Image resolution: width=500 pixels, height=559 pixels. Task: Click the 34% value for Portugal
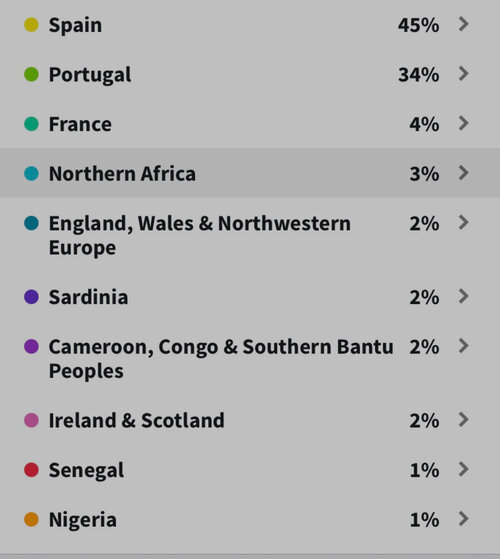(418, 75)
